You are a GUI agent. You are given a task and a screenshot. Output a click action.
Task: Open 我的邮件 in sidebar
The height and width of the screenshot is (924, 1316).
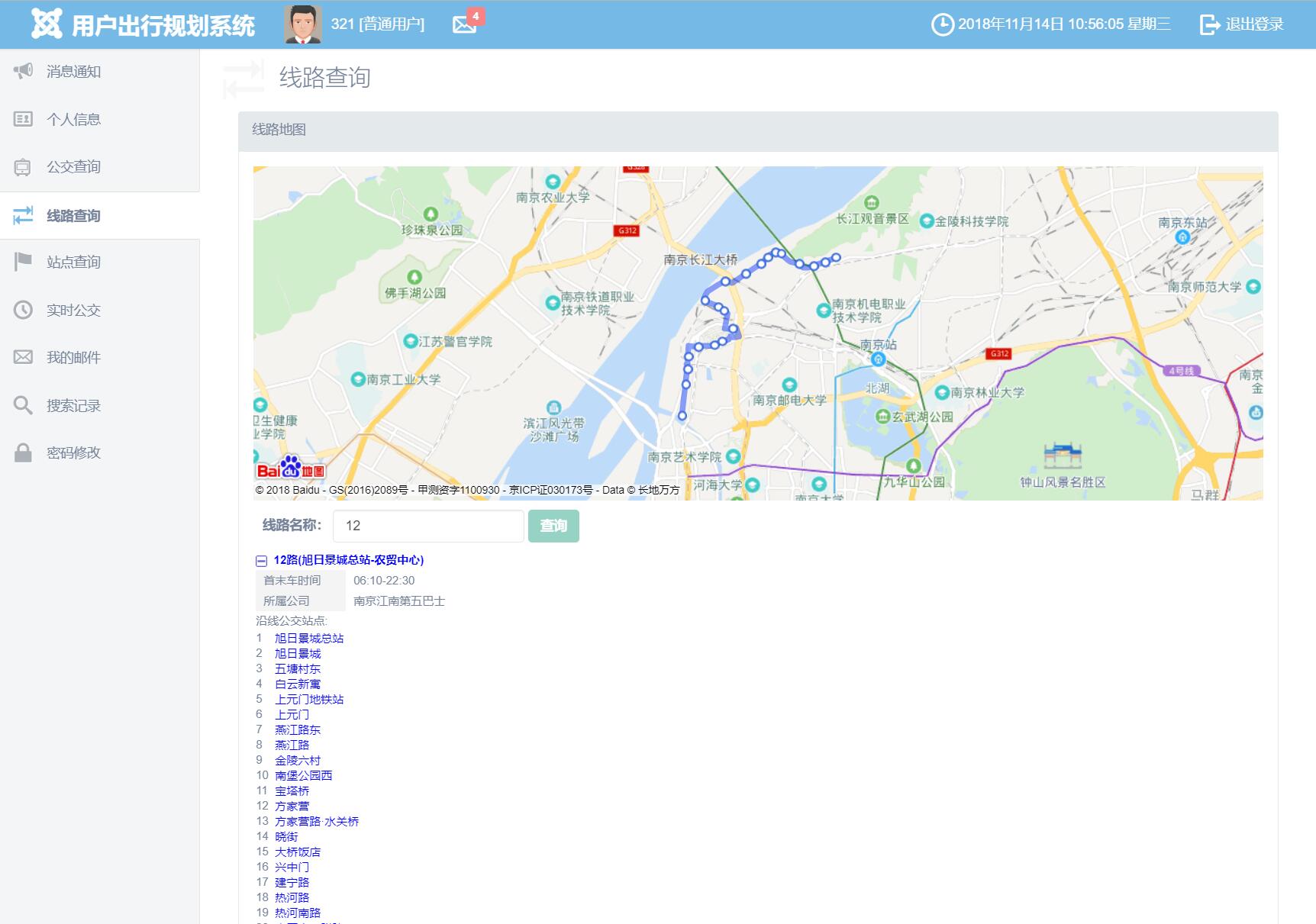(x=73, y=358)
